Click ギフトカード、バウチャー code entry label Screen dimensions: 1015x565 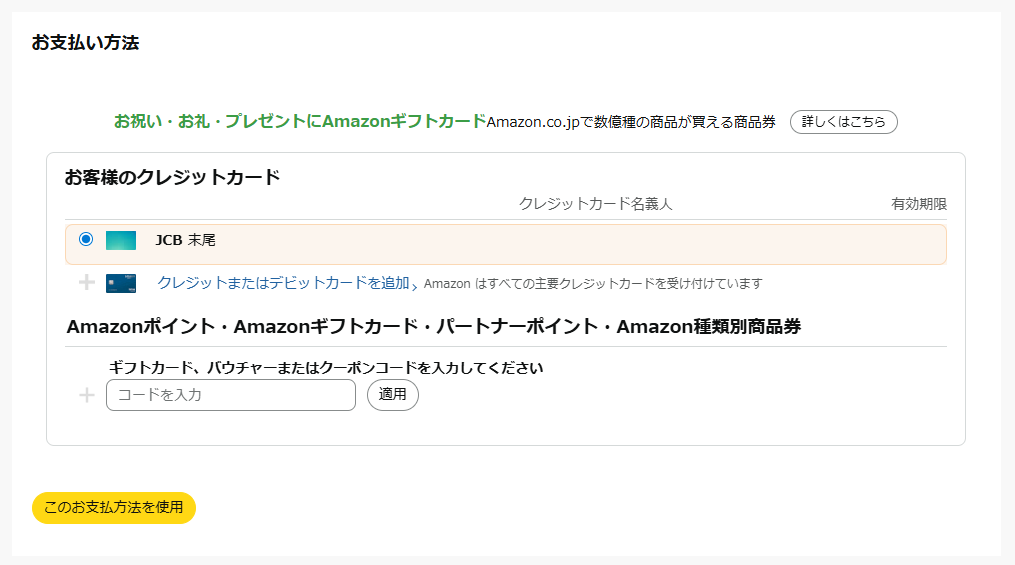tap(325, 368)
